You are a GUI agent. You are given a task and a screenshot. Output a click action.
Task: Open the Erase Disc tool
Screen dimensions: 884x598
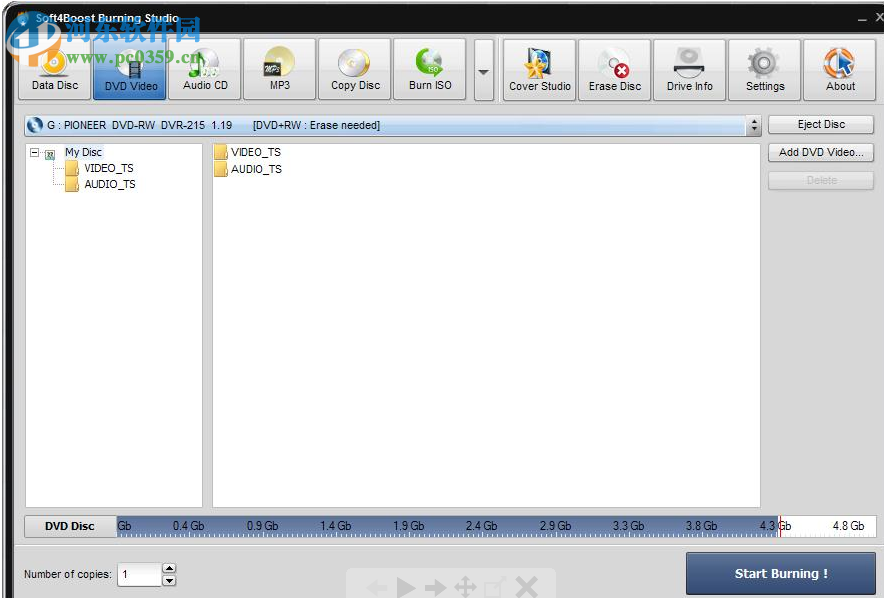click(x=615, y=70)
